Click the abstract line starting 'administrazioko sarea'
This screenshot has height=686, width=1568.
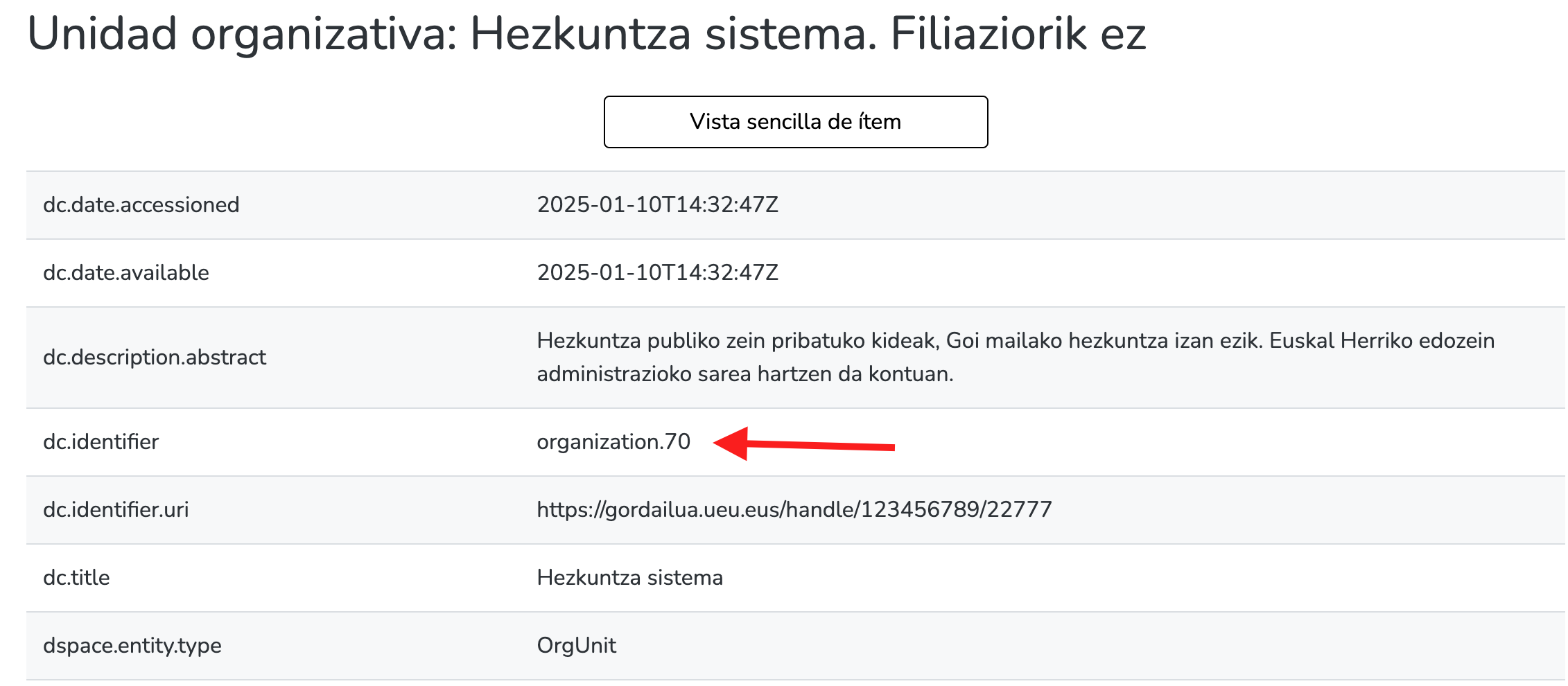(744, 374)
